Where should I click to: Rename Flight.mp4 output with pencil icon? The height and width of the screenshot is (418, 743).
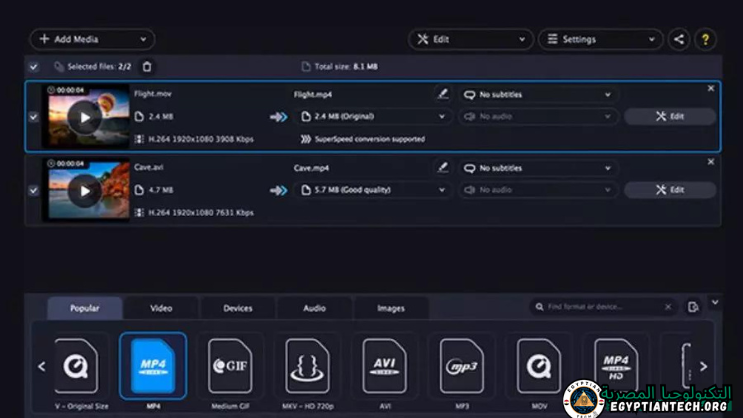(443, 94)
